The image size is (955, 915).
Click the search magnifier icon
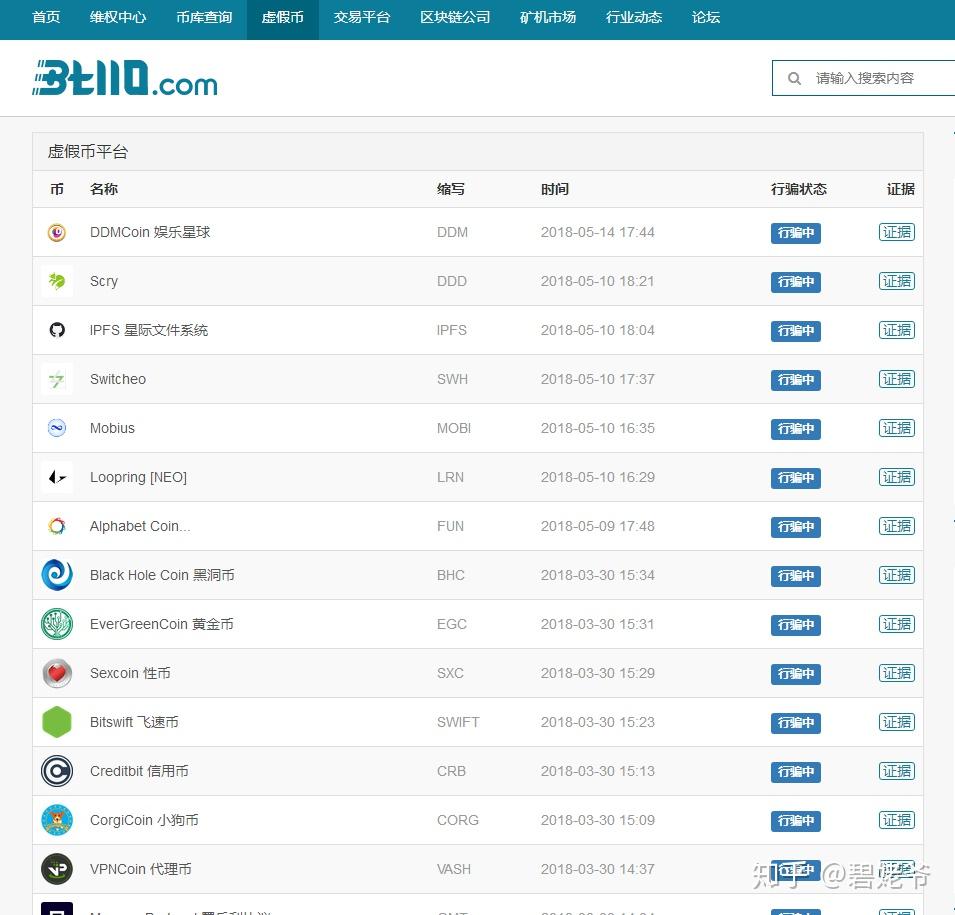coord(794,78)
